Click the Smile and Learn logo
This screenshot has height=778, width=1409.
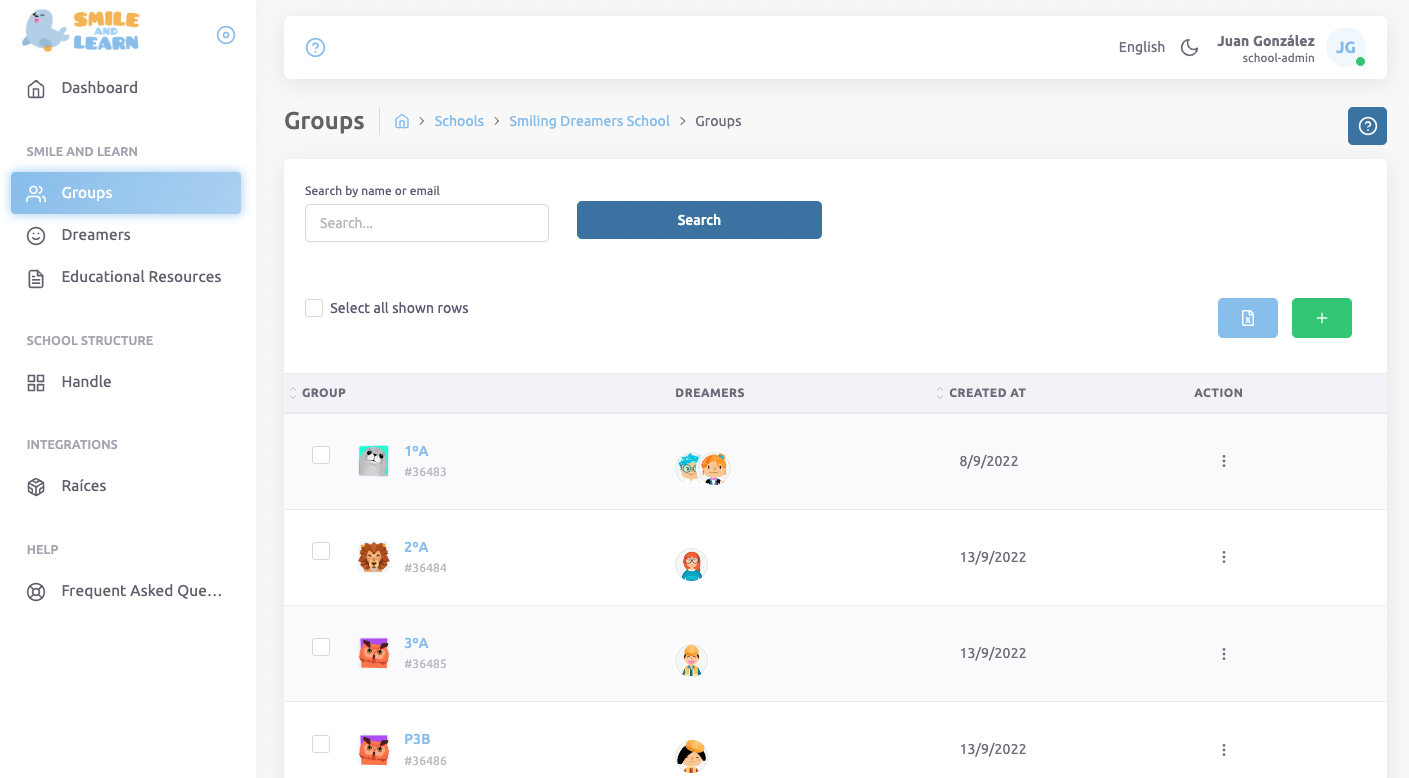[81, 30]
